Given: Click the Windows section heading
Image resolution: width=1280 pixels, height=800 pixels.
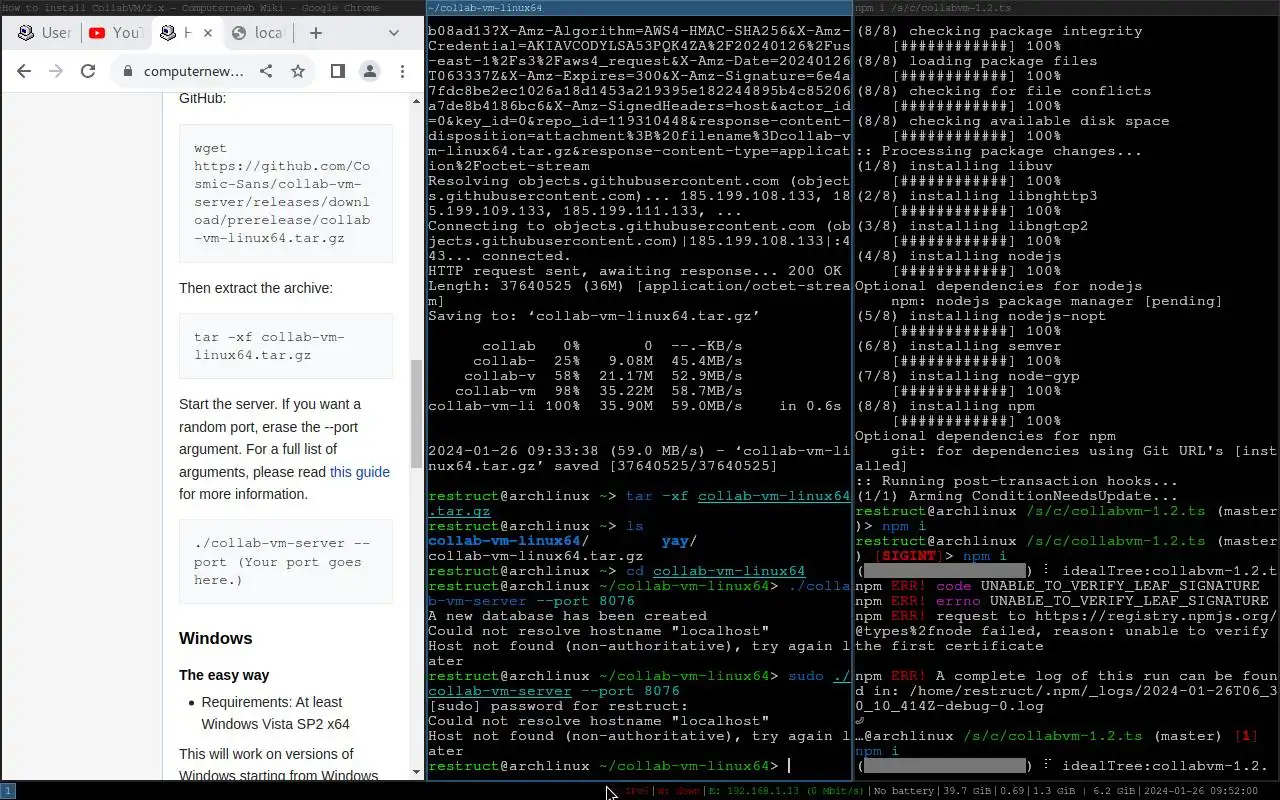Looking at the screenshot, I should click(215, 638).
